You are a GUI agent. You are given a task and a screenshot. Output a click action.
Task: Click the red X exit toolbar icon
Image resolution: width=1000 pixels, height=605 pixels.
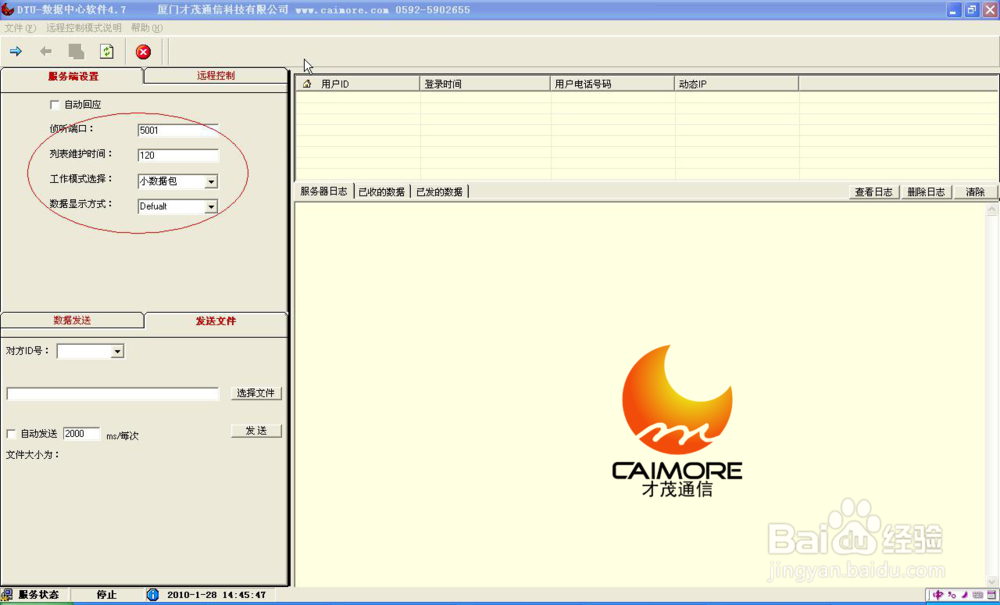click(x=143, y=52)
